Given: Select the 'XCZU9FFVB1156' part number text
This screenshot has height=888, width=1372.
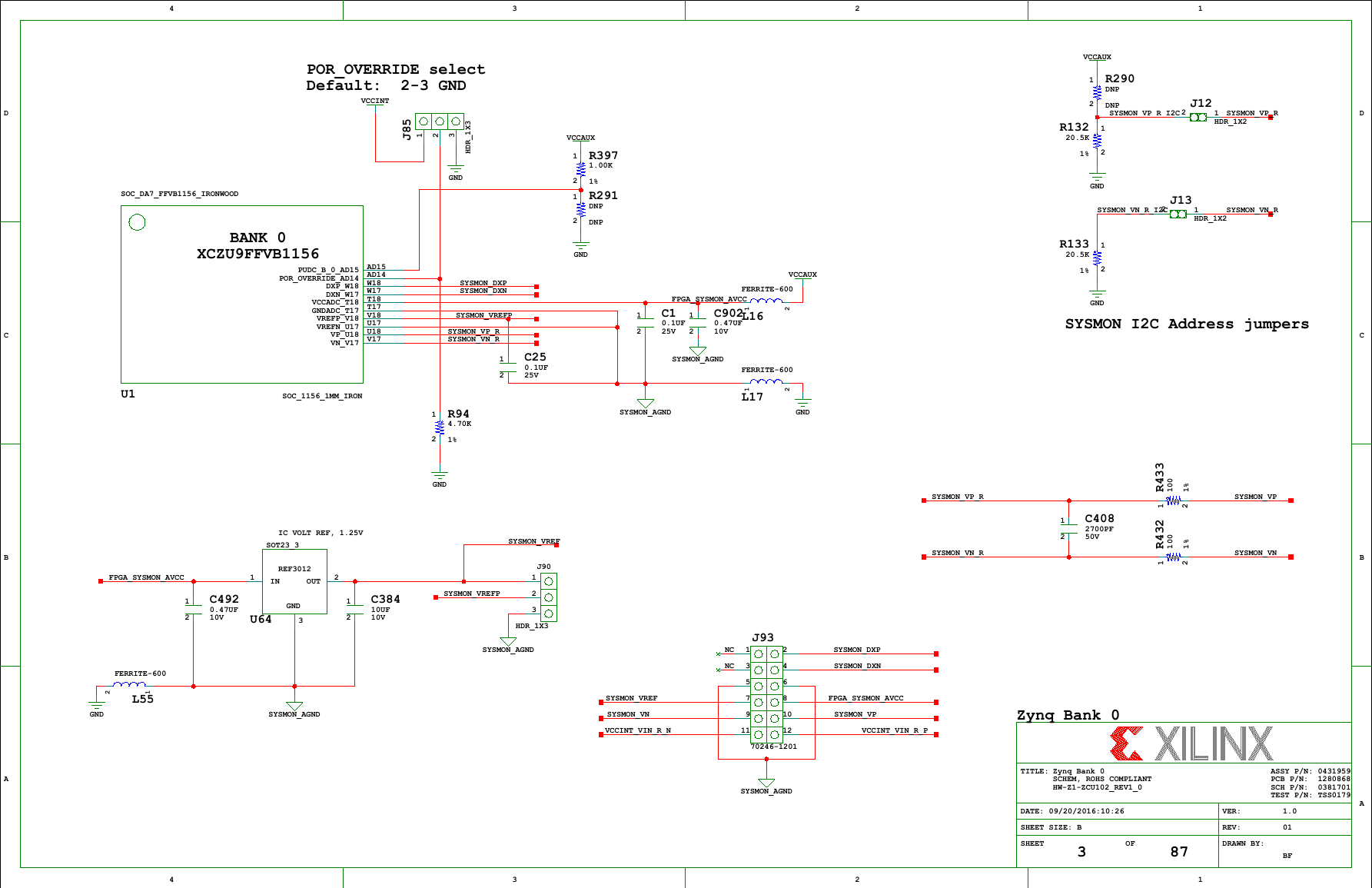Looking at the screenshot, I should [257, 254].
